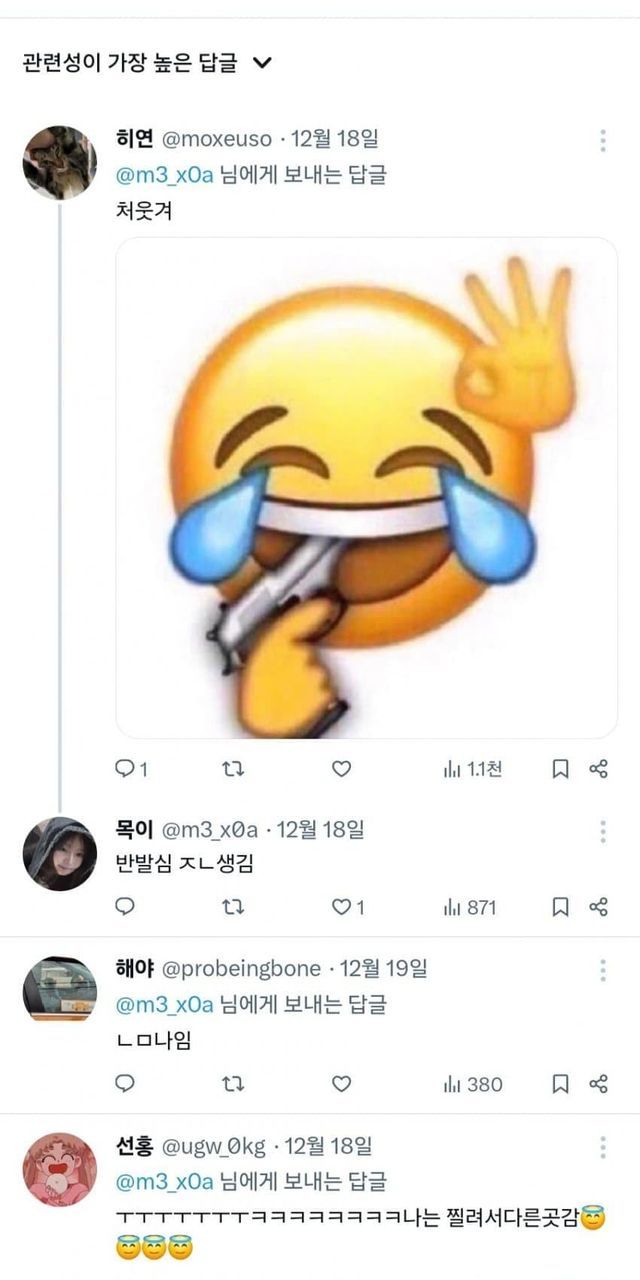
Task: Share 해야's reply
Action: click(599, 1084)
